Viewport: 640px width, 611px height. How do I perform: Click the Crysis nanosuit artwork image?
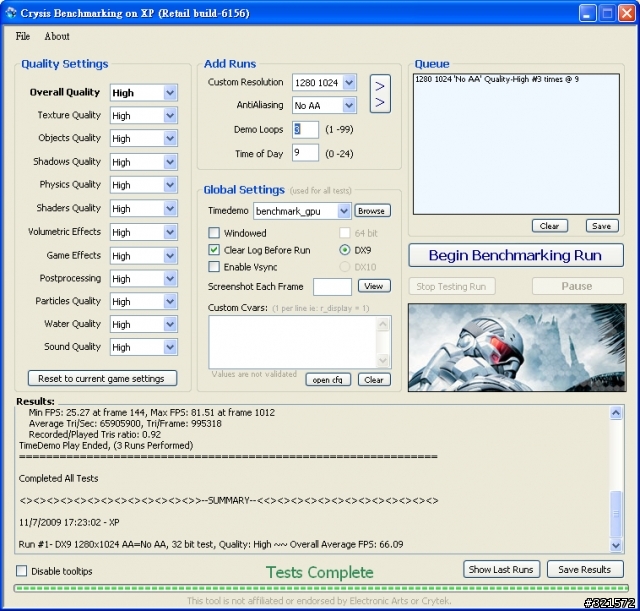517,347
